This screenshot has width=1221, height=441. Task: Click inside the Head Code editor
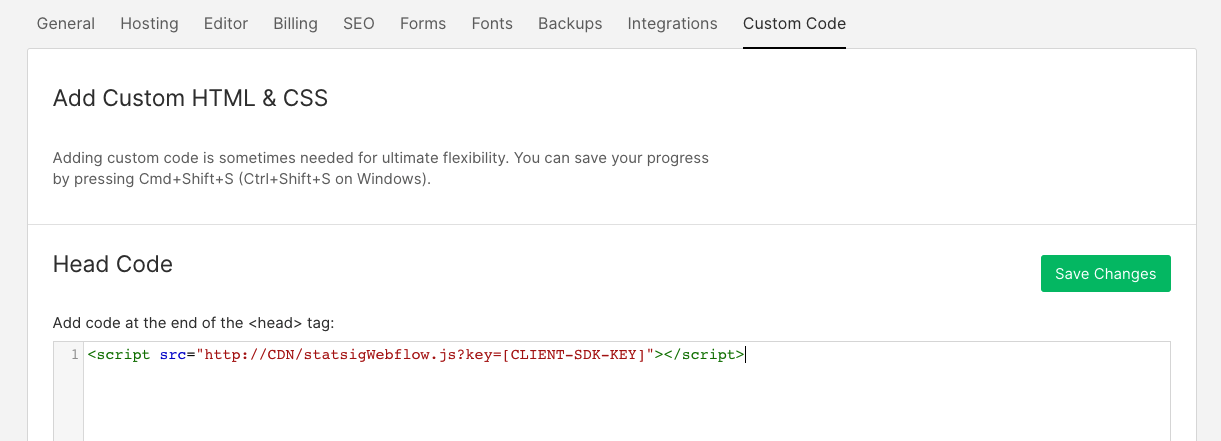tap(626, 391)
